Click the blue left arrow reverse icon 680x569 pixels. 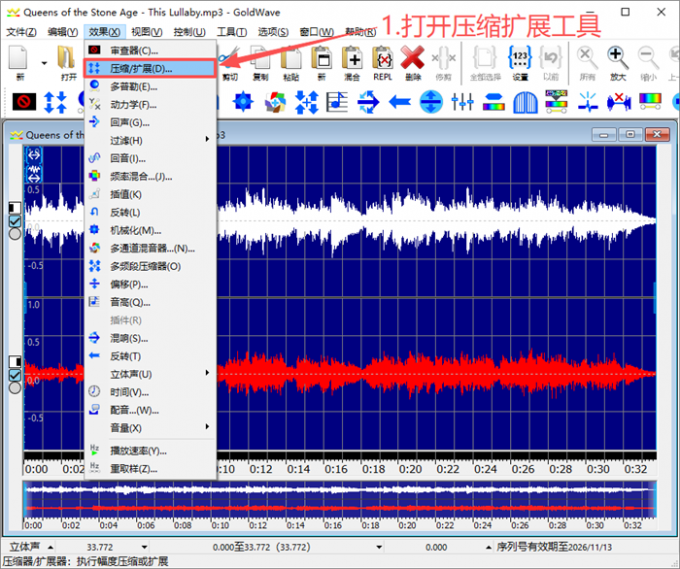tap(399, 102)
